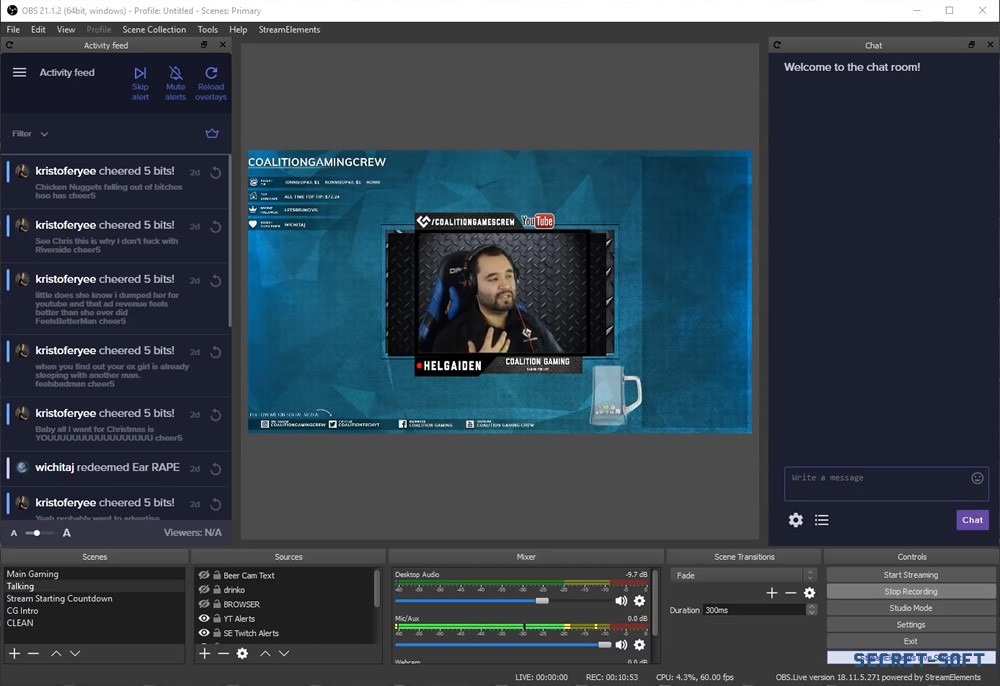Image resolution: width=1000 pixels, height=686 pixels.
Task: Click the crown icon in filter bar
Action: click(x=212, y=134)
